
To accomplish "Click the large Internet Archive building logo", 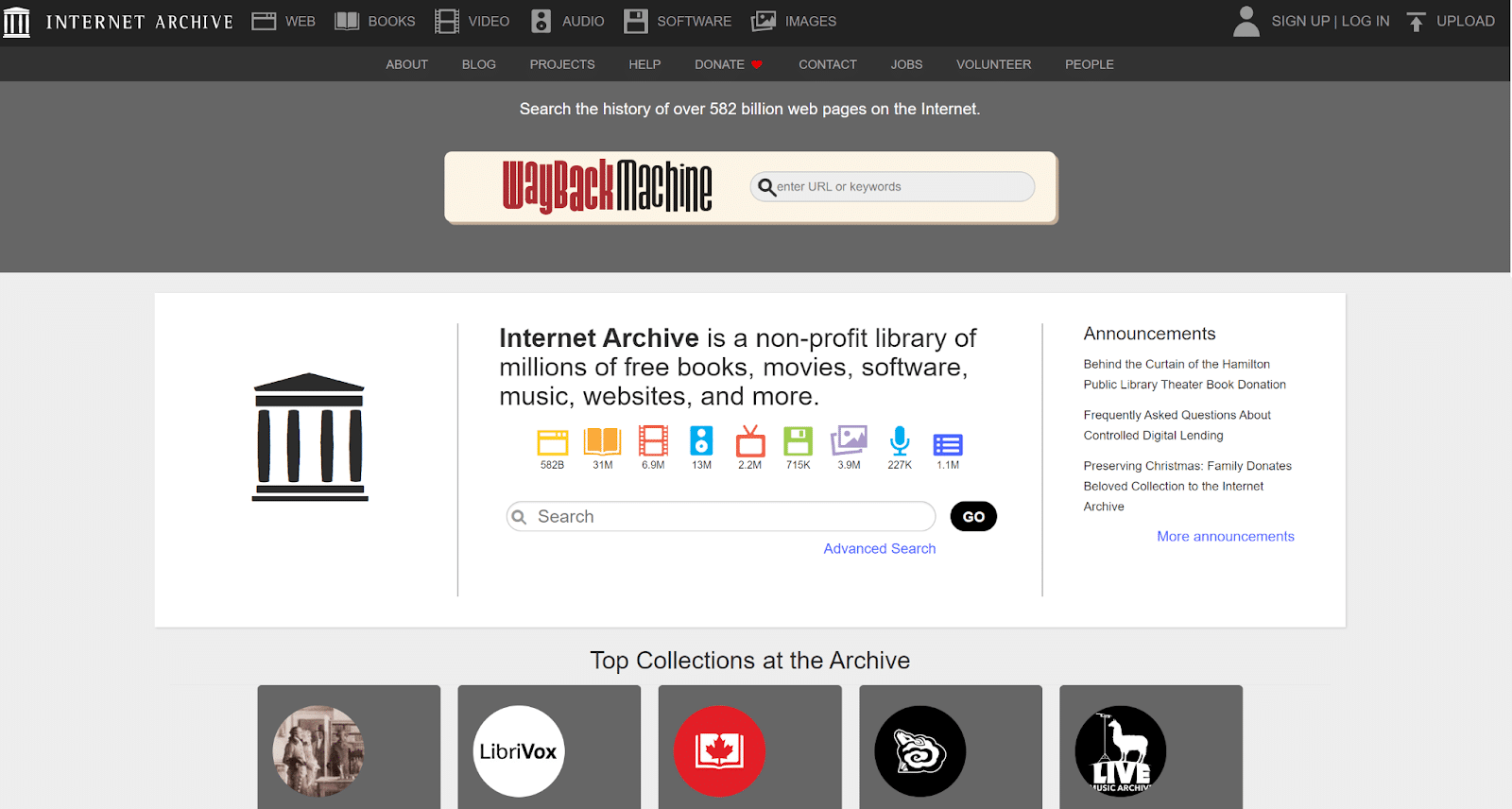I will 310,437.
